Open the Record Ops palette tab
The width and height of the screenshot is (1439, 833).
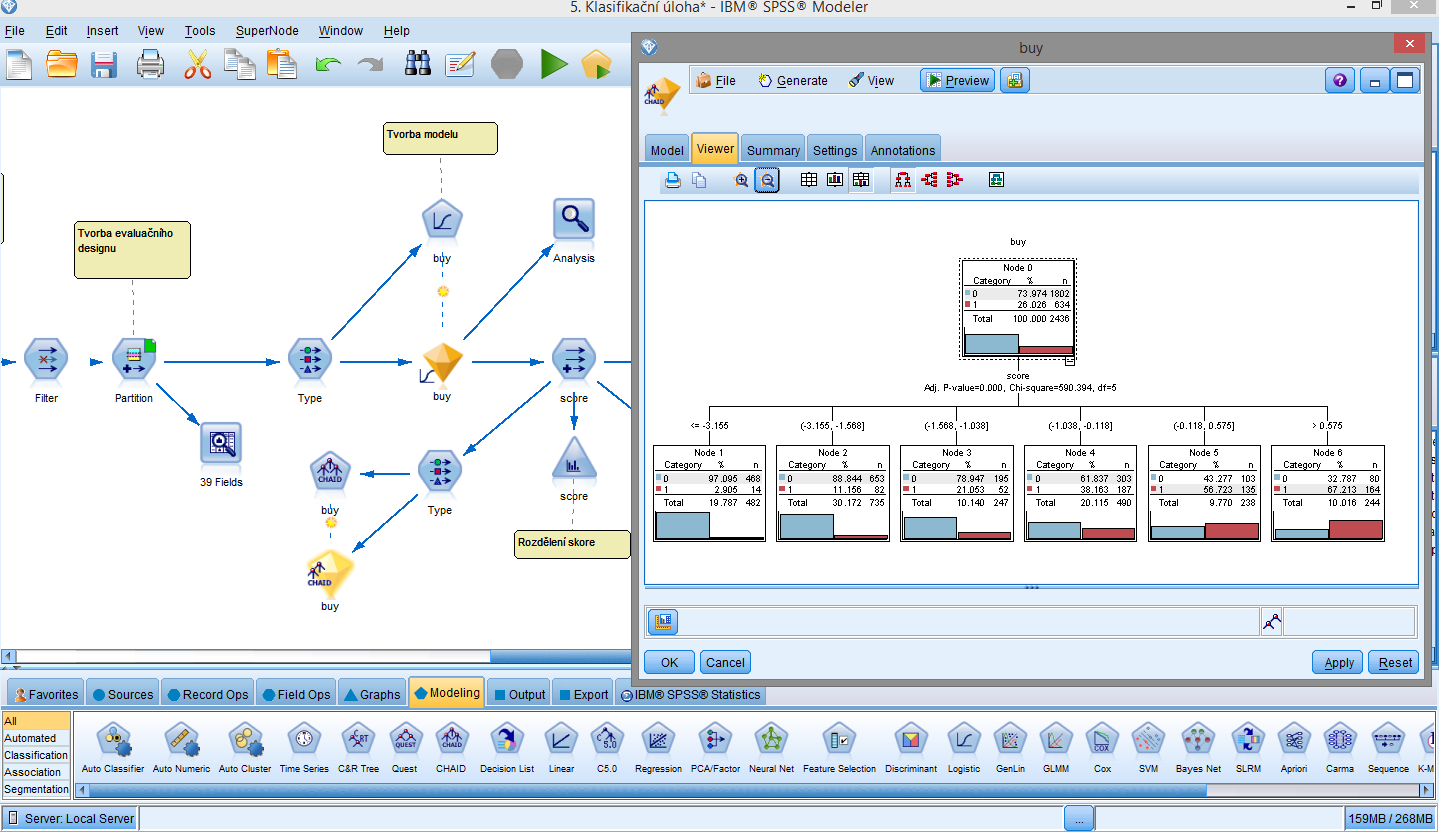[x=207, y=694]
